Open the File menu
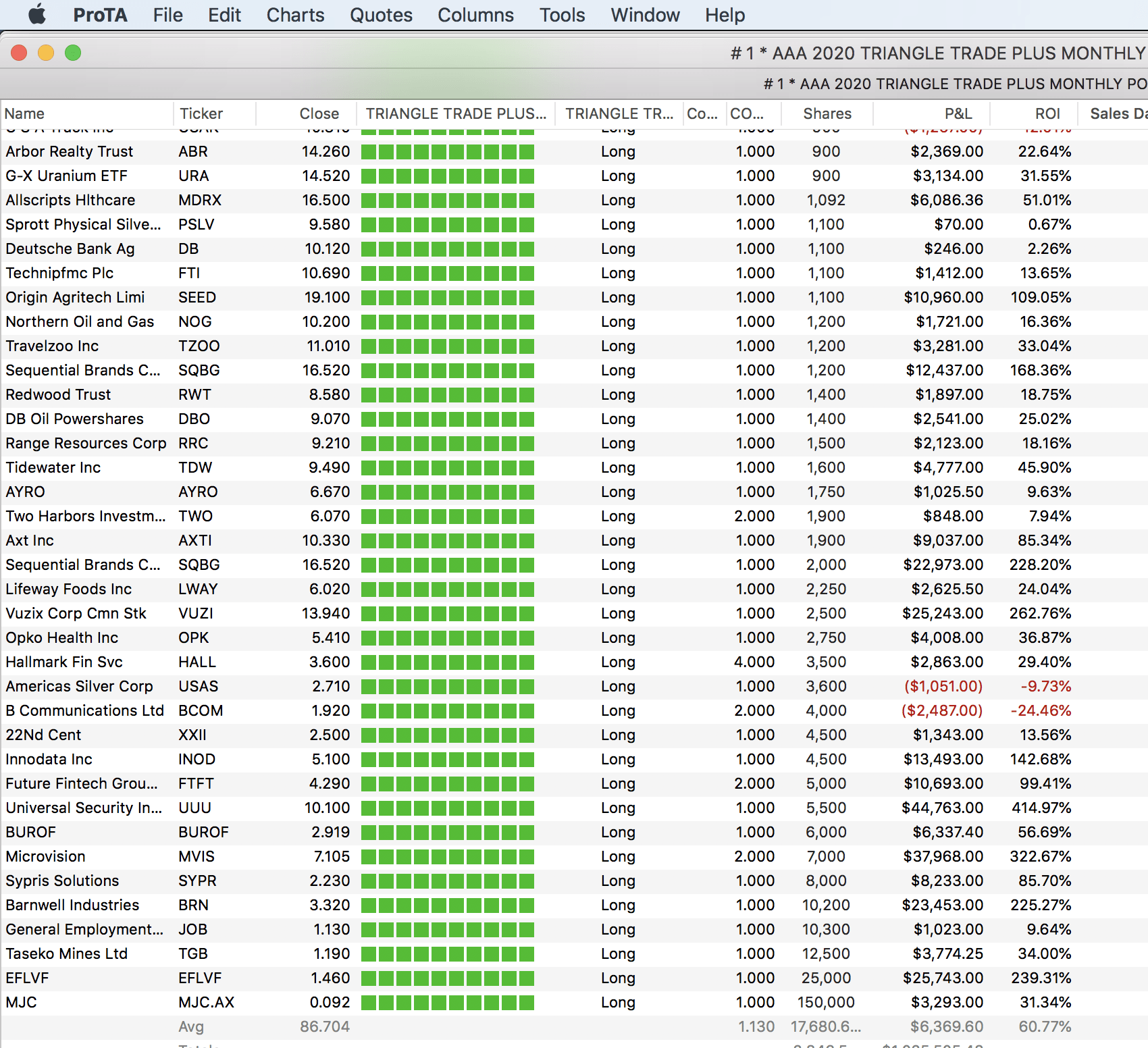The image size is (1148, 1048). (167, 15)
